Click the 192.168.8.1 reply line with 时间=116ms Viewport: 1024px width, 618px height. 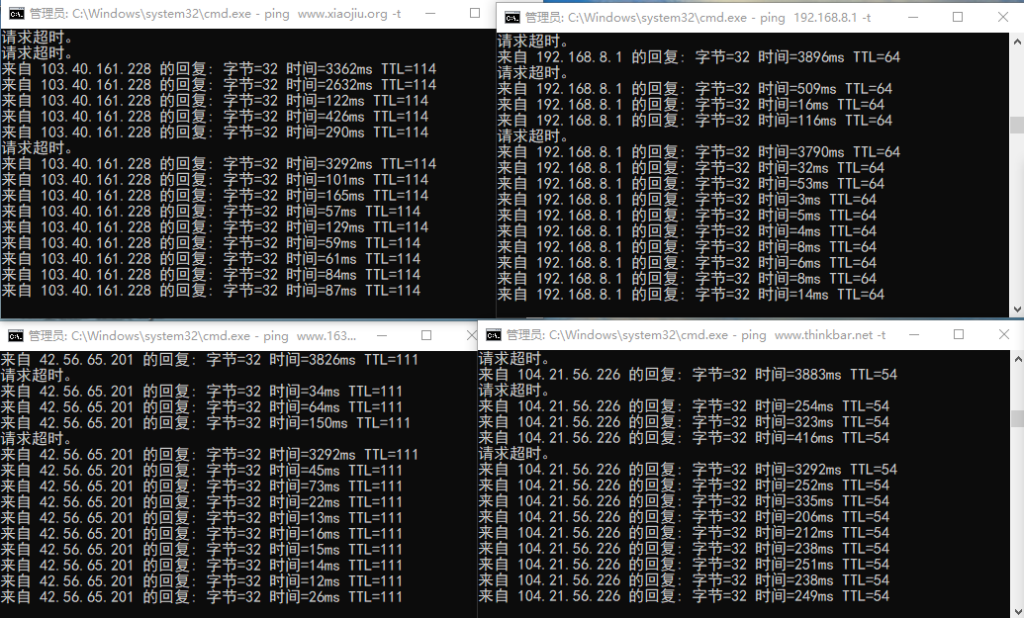click(695, 121)
